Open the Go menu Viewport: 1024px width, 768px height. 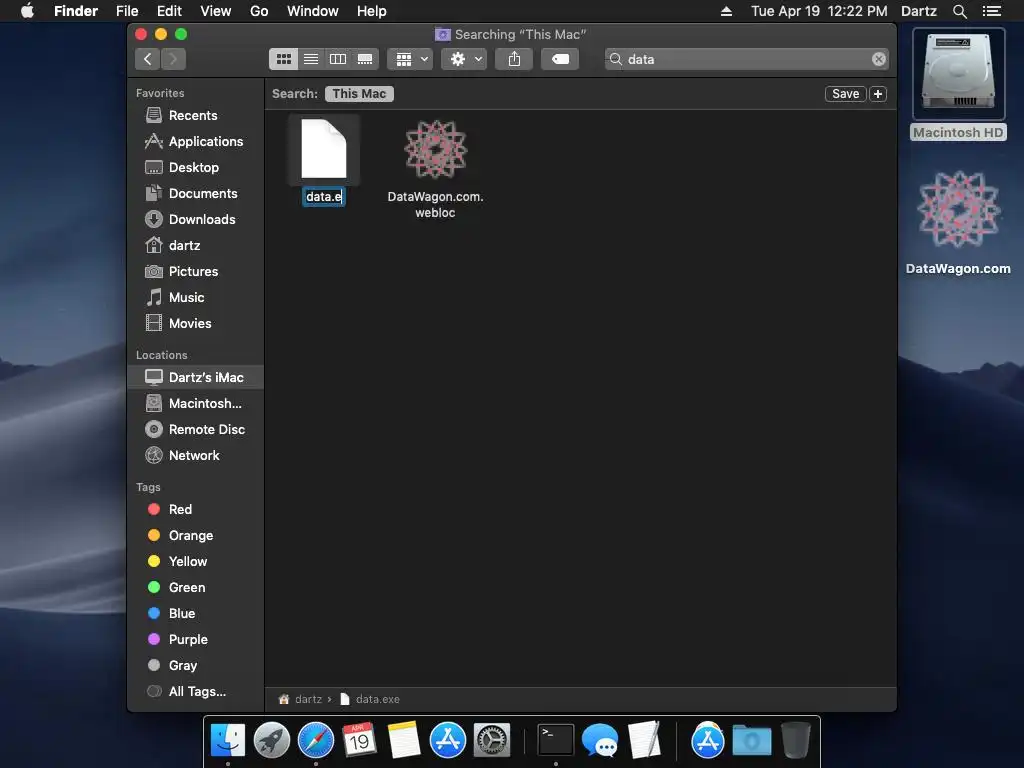tap(259, 11)
